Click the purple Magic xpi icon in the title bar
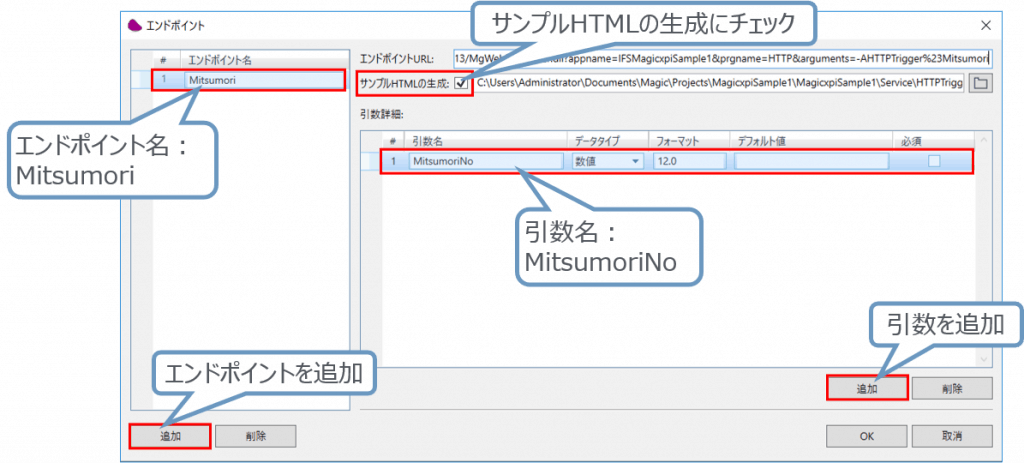This screenshot has width=1024, height=463. [x=136, y=23]
